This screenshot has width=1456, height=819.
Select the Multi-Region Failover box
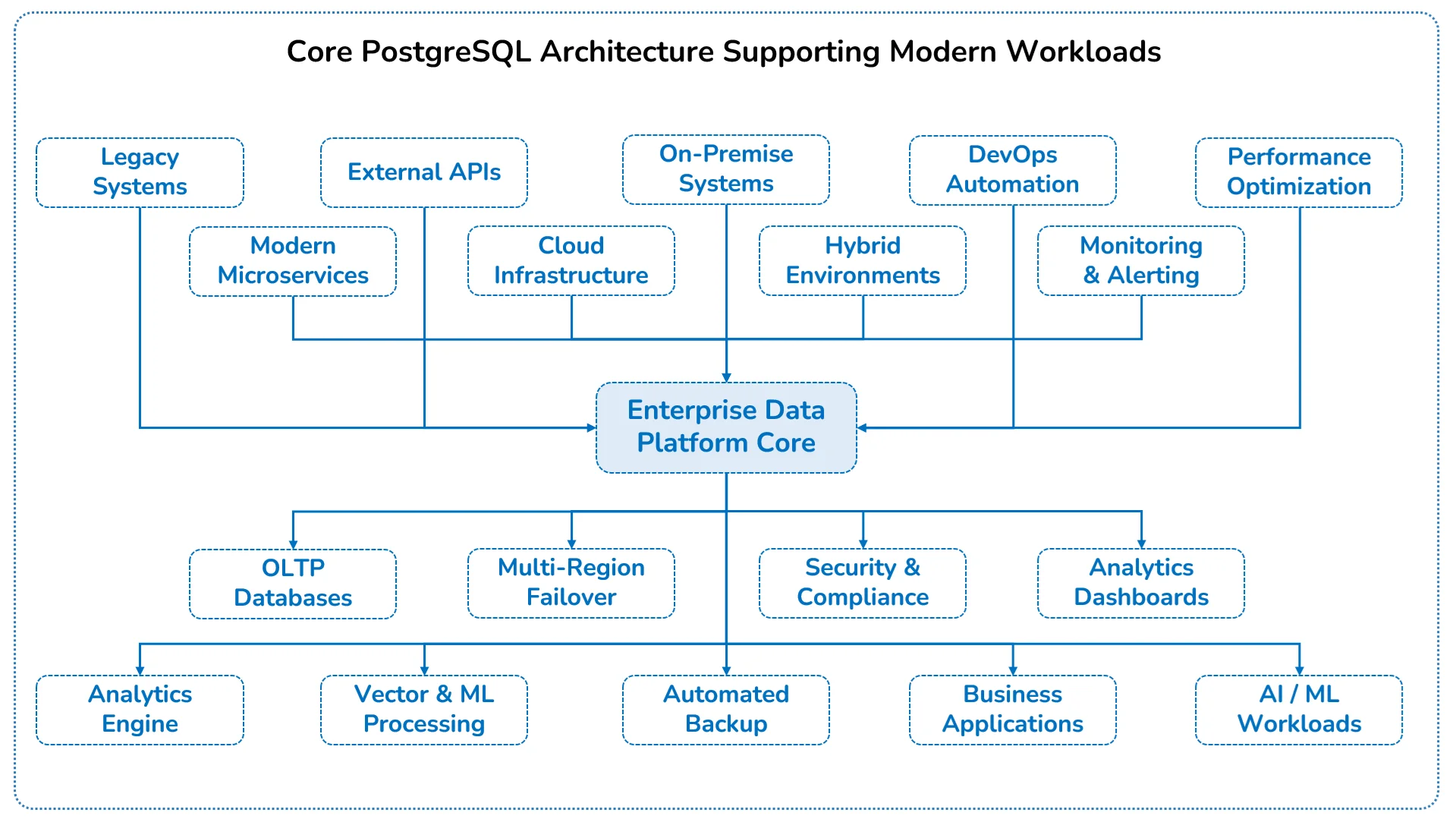[571, 583]
